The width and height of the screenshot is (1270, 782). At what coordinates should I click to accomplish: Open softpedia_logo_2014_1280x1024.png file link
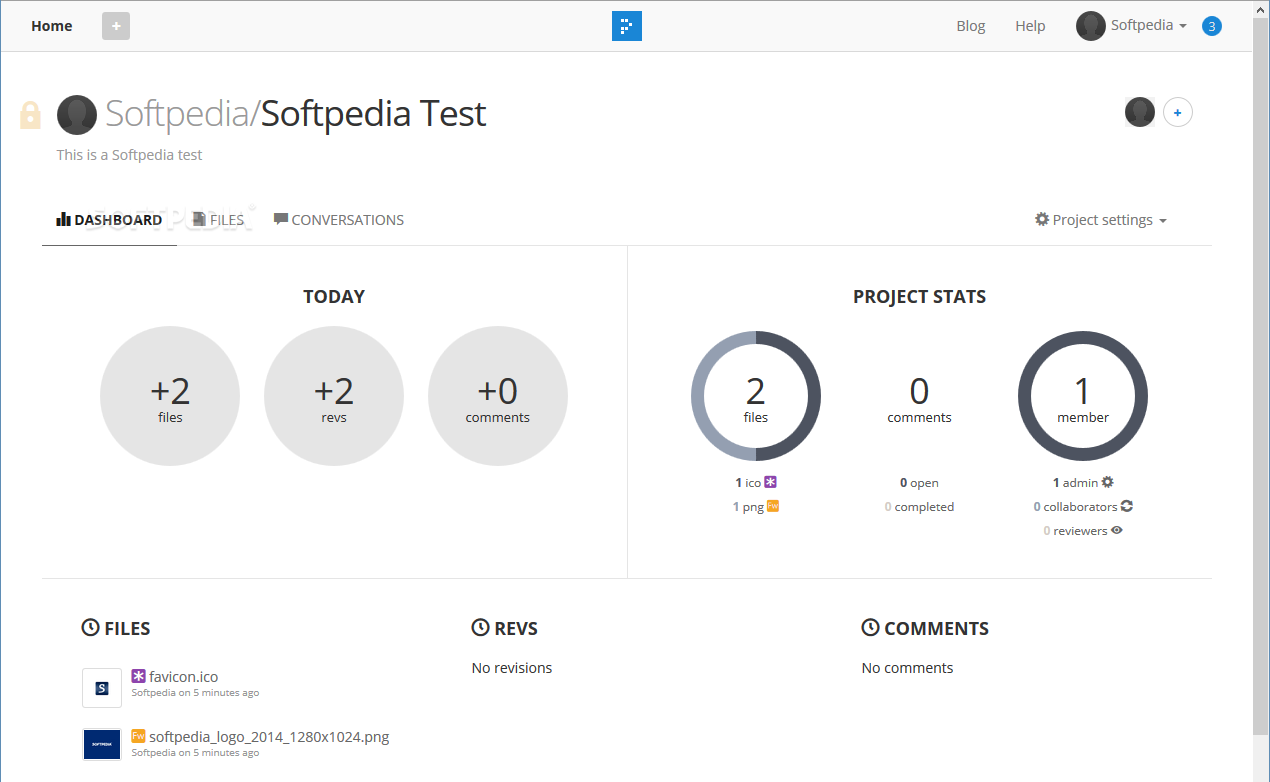[269, 737]
